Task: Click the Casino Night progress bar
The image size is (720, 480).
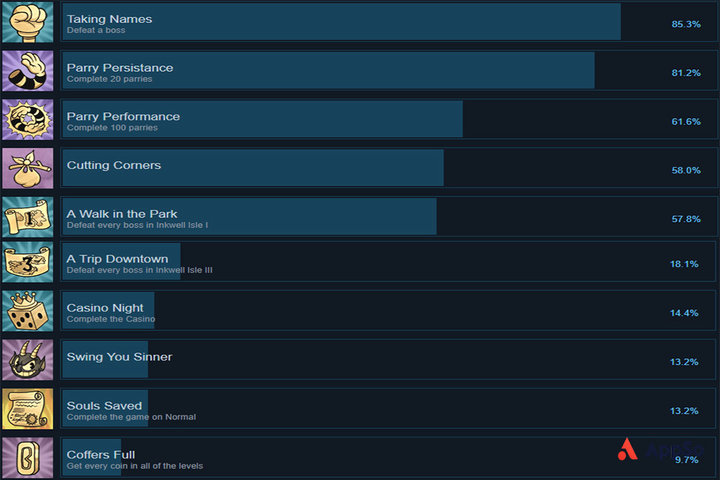Action: (108, 311)
